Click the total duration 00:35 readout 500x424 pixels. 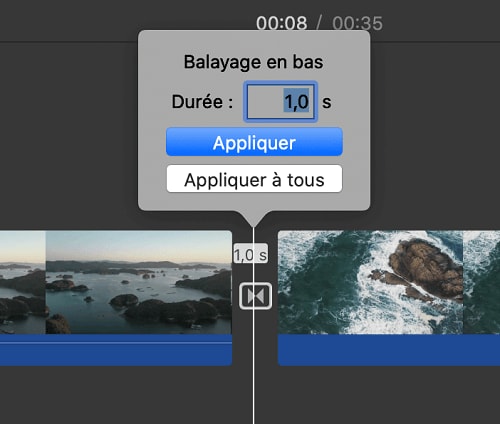357,23
